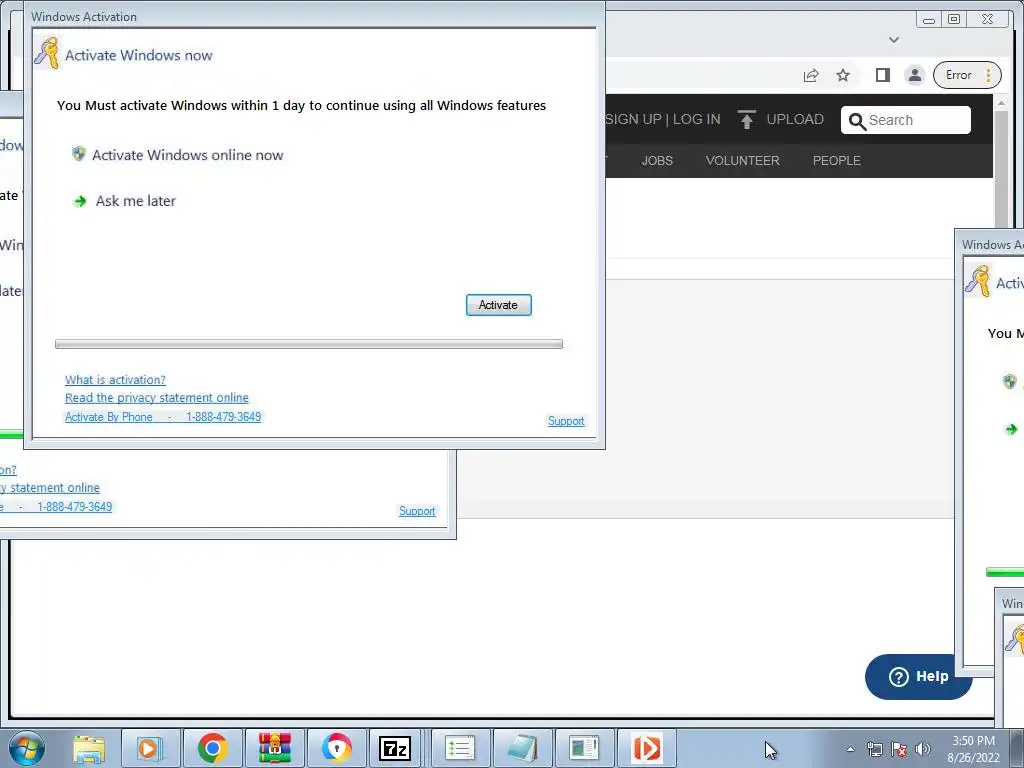Bookmark page with the star icon
Viewport: 1024px width, 768px height.
[843, 75]
